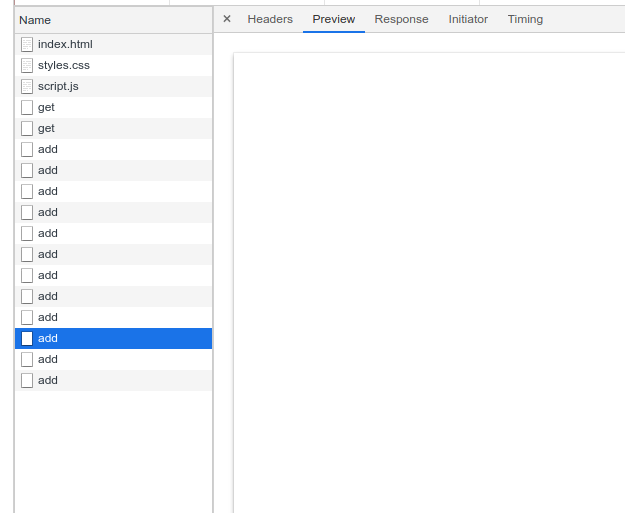
Task: Select the highlighted add request row
Action: click(114, 338)
